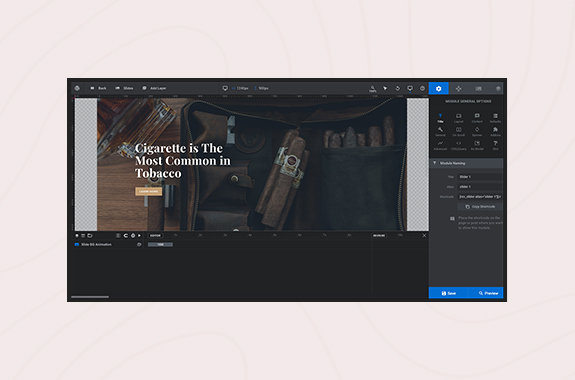Open the zoom magnifier tool
Image resolution: width=575 pixels, height=380 pixels.
(x=373, y=88)
